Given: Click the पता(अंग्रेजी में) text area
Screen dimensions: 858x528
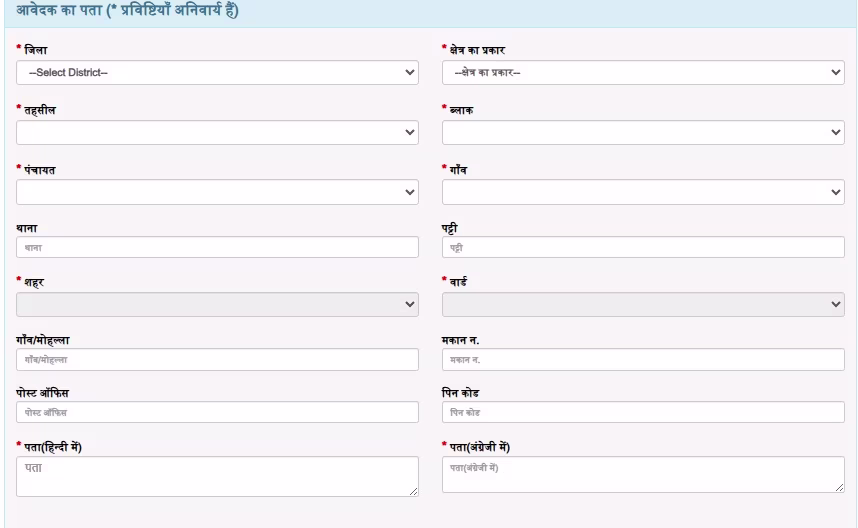Looking at the screenshot, I should point(643,475).
